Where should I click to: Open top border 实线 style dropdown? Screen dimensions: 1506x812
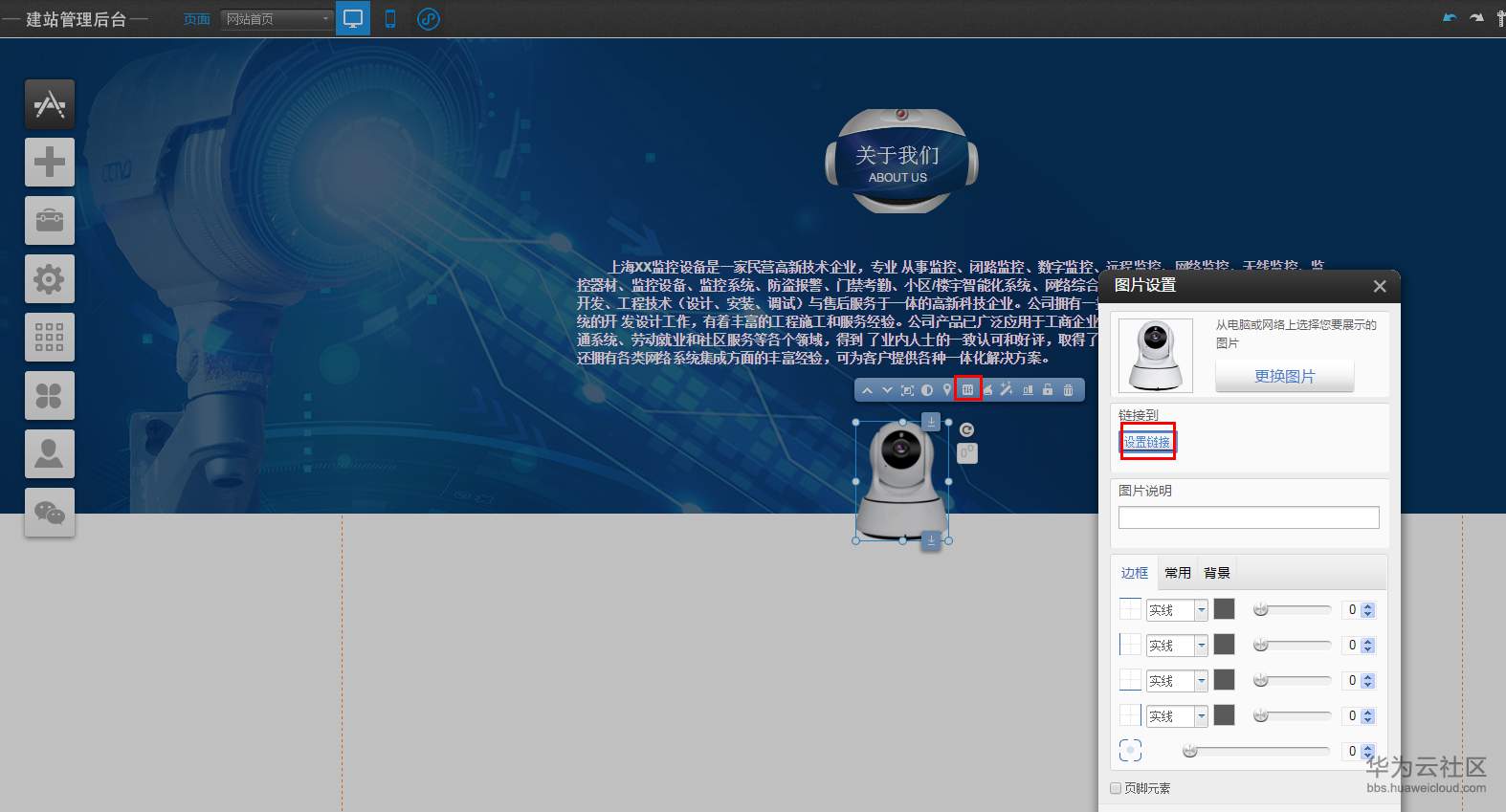(1177, 610)
